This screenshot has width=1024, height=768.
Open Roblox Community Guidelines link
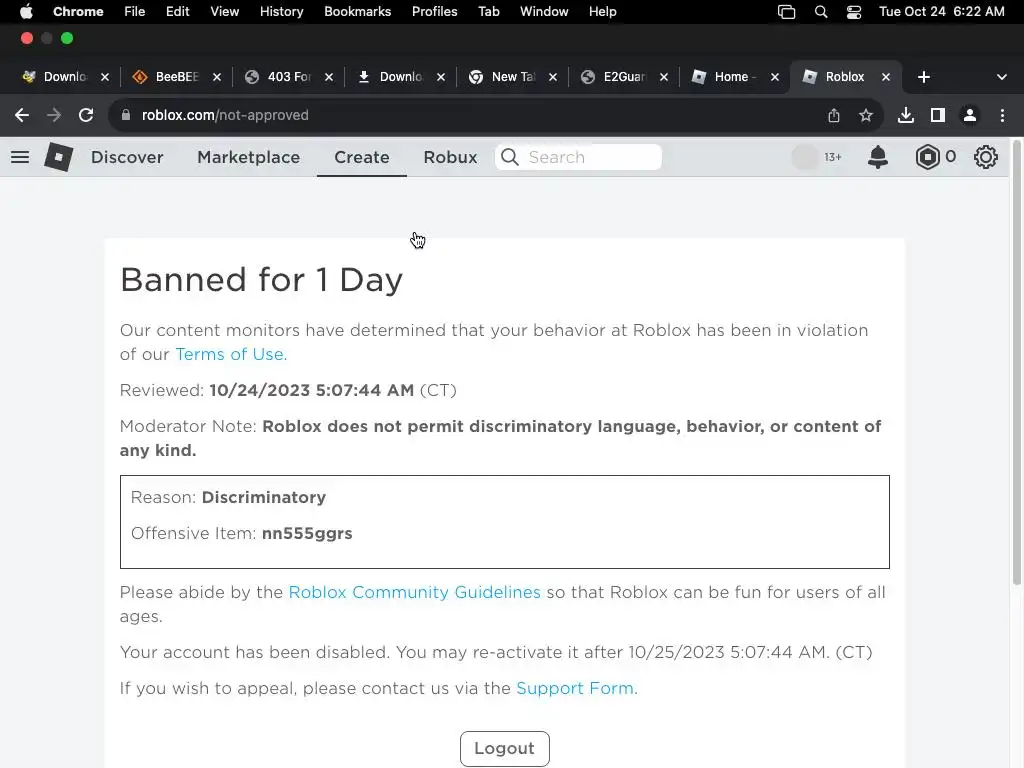[x=415, y=592]
